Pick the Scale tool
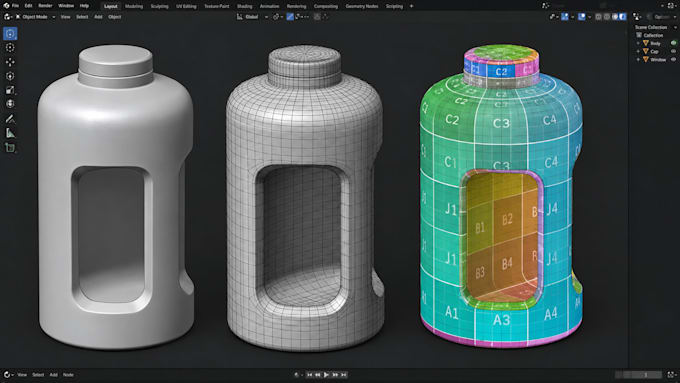680x383 pixels. click(10, 90)
